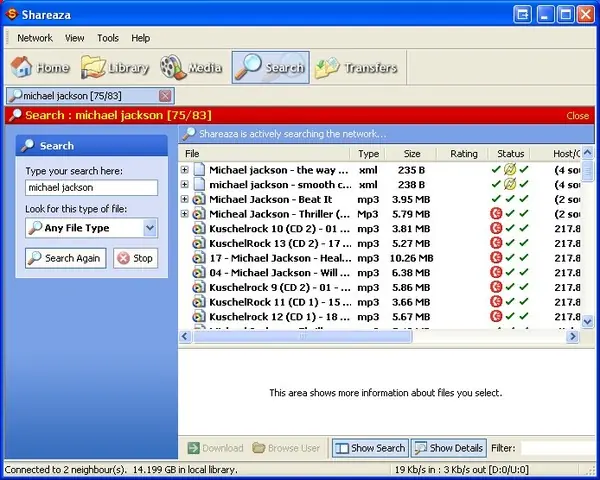Click audio icon of Beat It result
The height and width of the screenshot is (480, 600).
(x=199, y=199)
